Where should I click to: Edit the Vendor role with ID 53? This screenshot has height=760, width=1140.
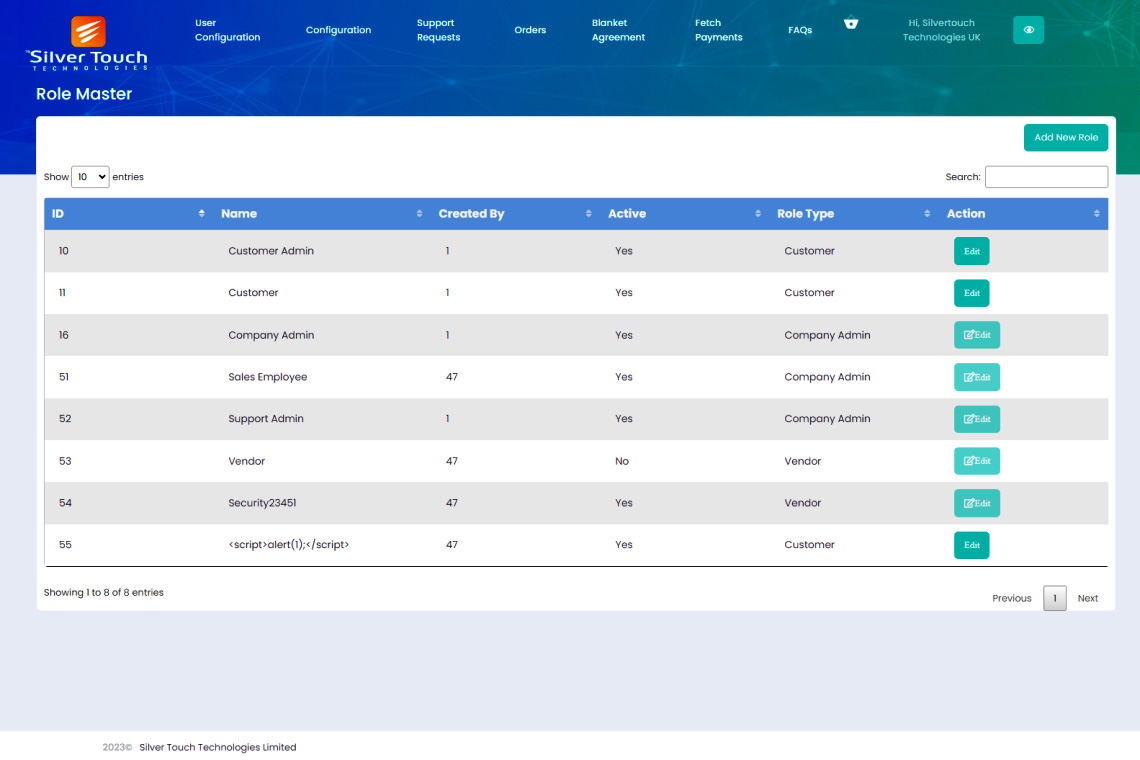coord(976,460)
